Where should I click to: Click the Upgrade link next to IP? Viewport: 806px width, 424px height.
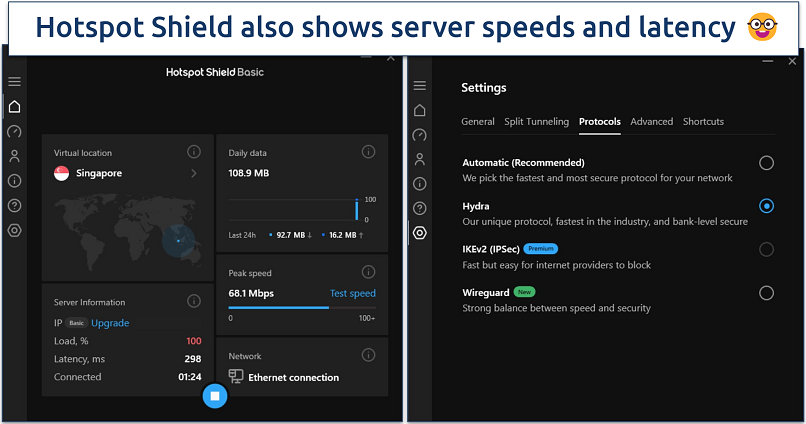click(110, 323)
